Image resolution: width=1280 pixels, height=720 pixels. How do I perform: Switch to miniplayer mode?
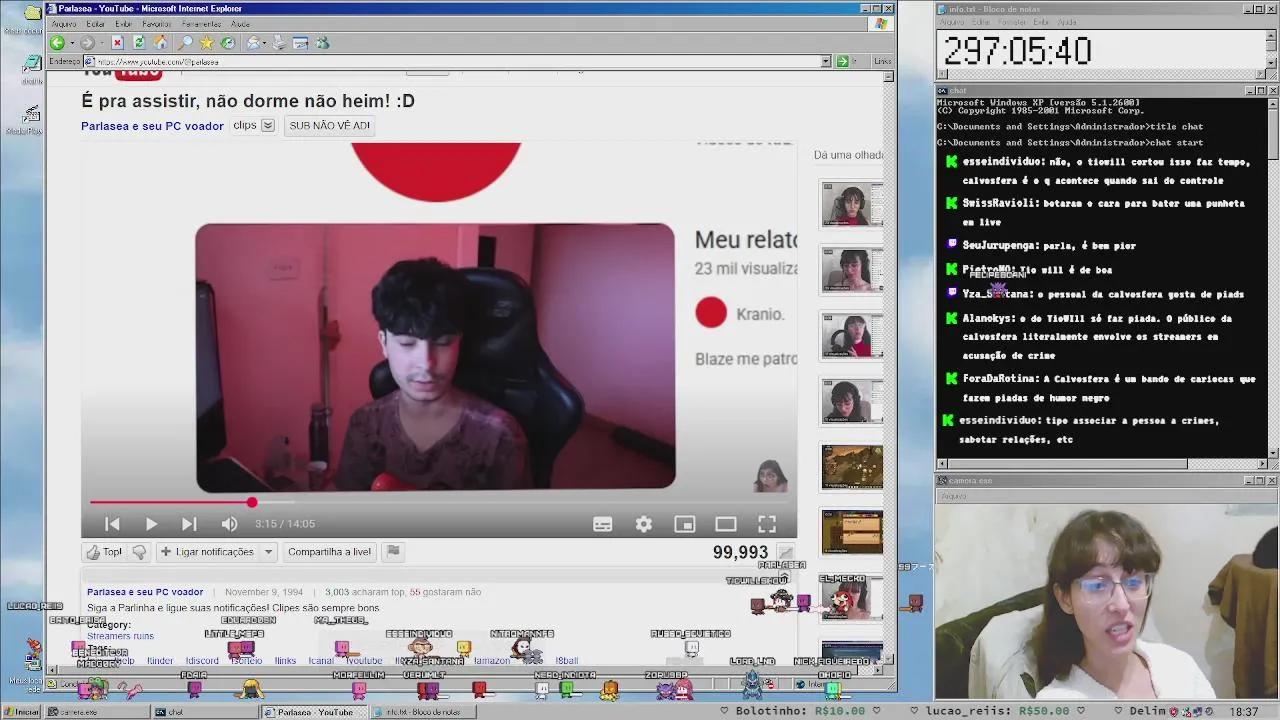click(x=685, y=524)
